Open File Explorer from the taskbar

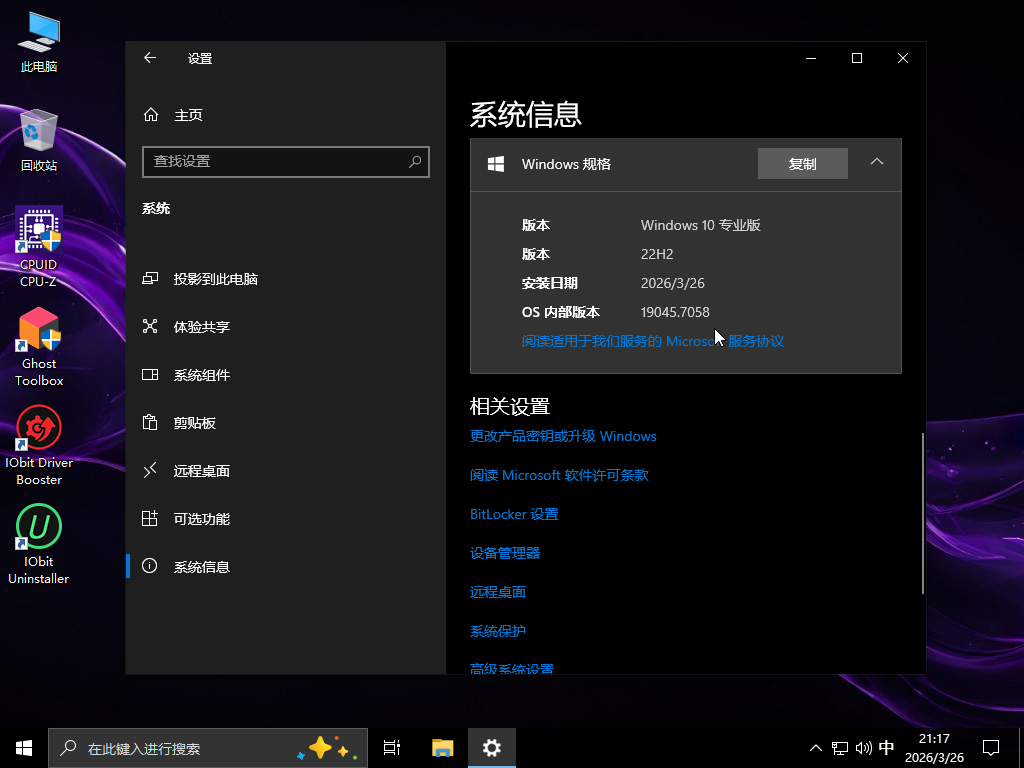click(442, 747)
